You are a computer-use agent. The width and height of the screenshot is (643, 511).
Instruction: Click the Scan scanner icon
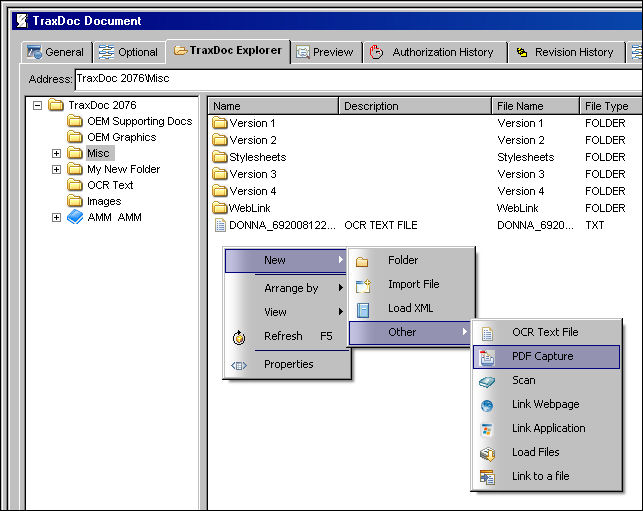click(x=487, y=382)
